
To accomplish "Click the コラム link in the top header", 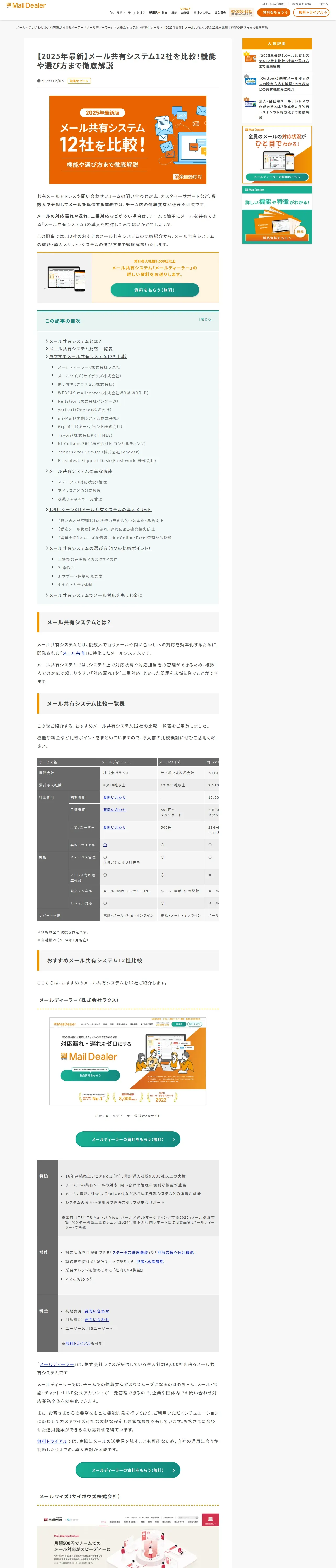I will (x=323, y=4).
